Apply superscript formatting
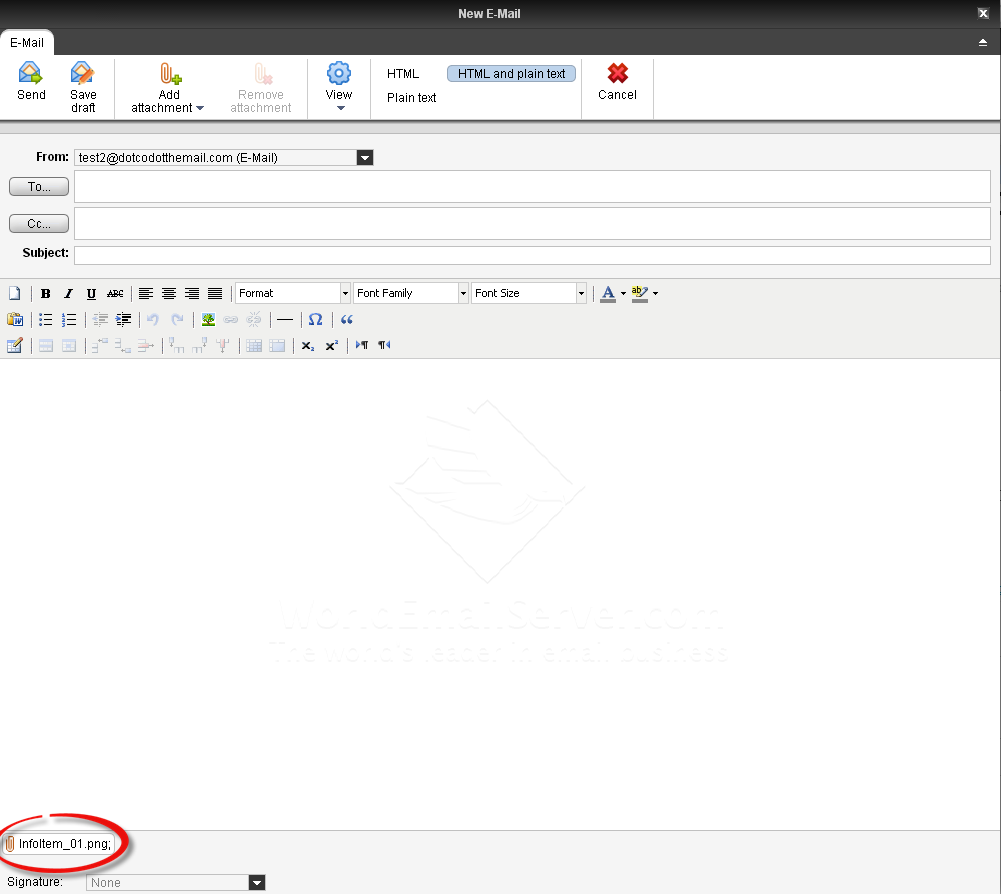This screenshot has height=894, width=1001. click(x=331, y=345)
